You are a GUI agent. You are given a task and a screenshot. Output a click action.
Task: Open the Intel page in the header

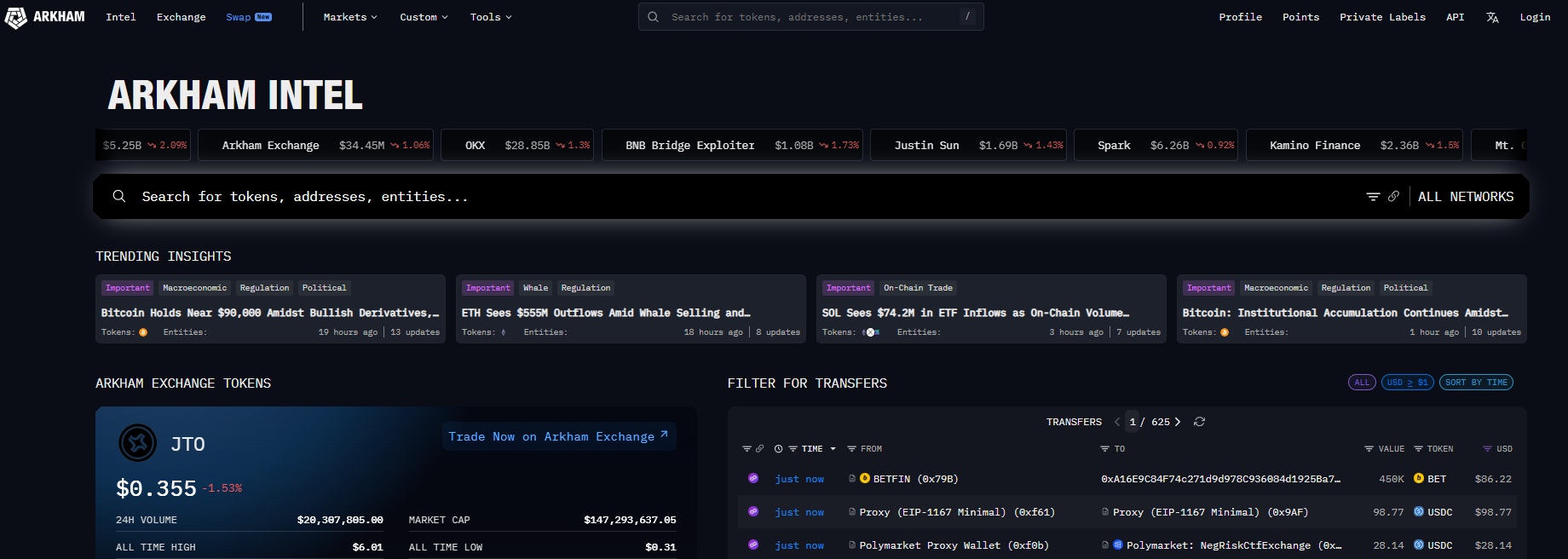pos(121,17)
